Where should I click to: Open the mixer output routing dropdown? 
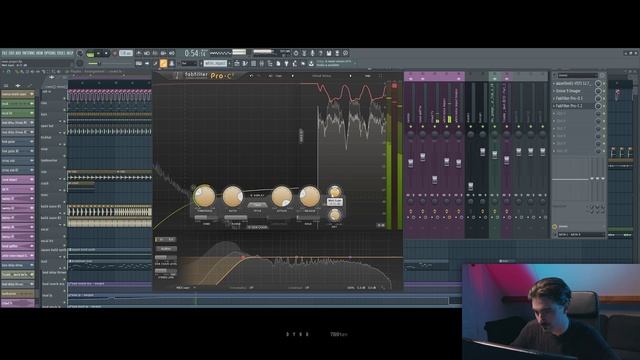click(581, 235)
